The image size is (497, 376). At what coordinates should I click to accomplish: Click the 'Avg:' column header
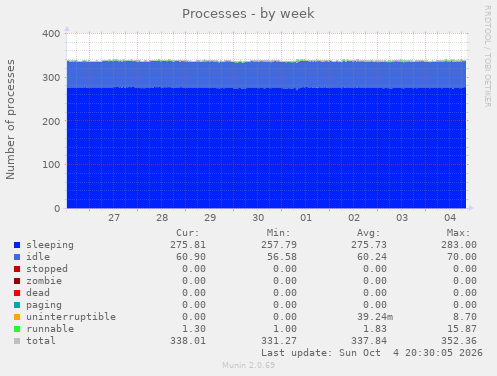368,233
